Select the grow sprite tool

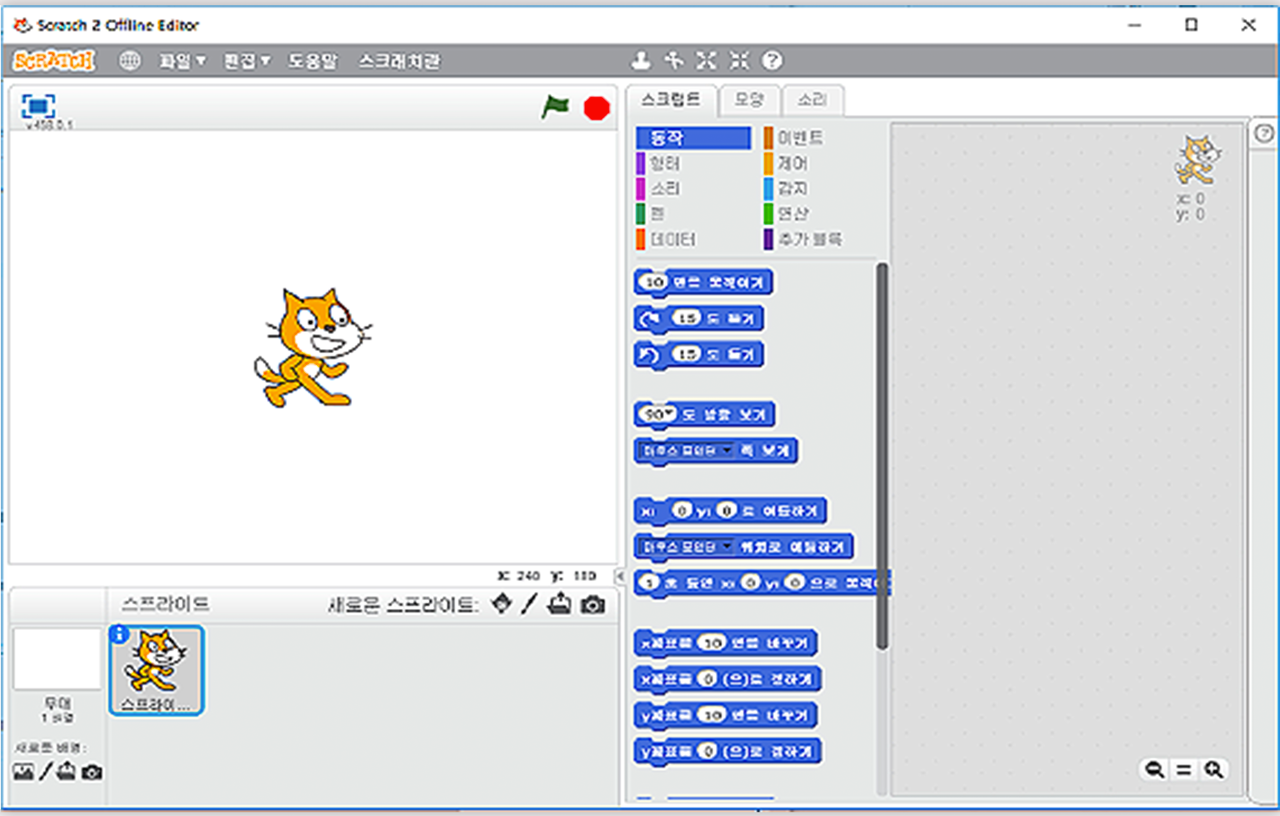click(707, 61)
